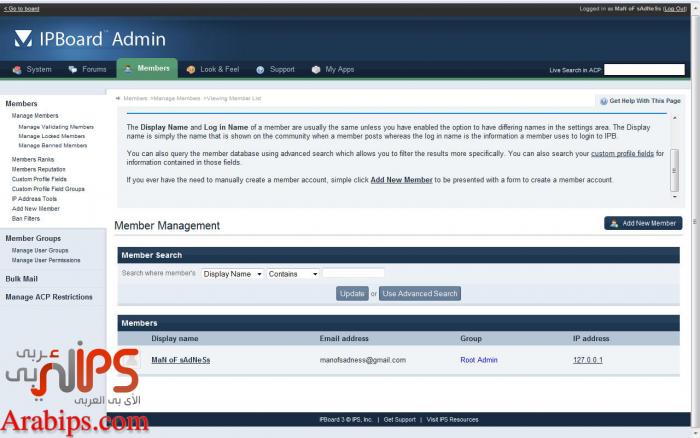Click the Support tab help icon
Screen dimensions: 700x438
point(260,70)
